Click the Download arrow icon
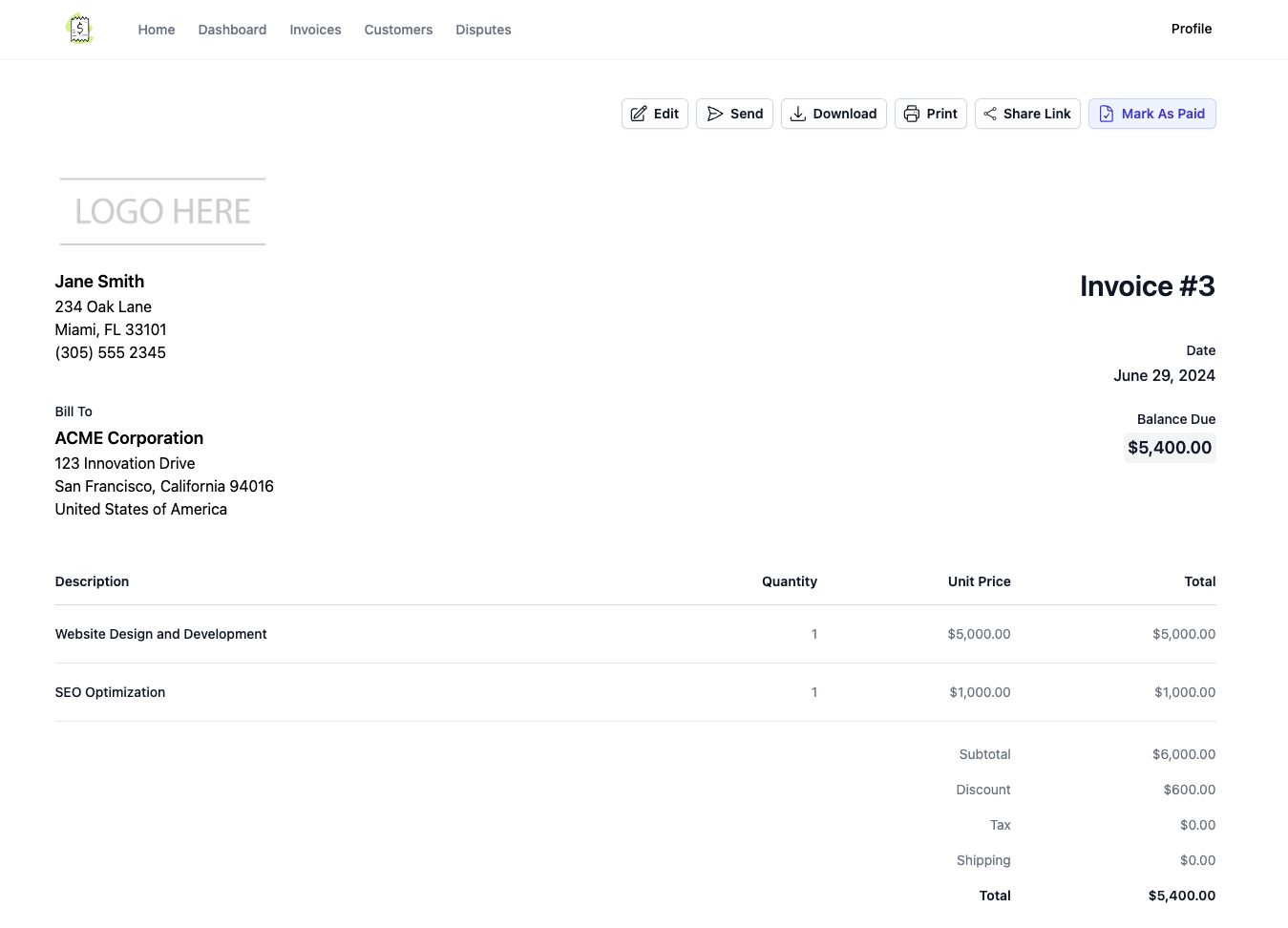 pyautogui.click(x=798, y=114)
